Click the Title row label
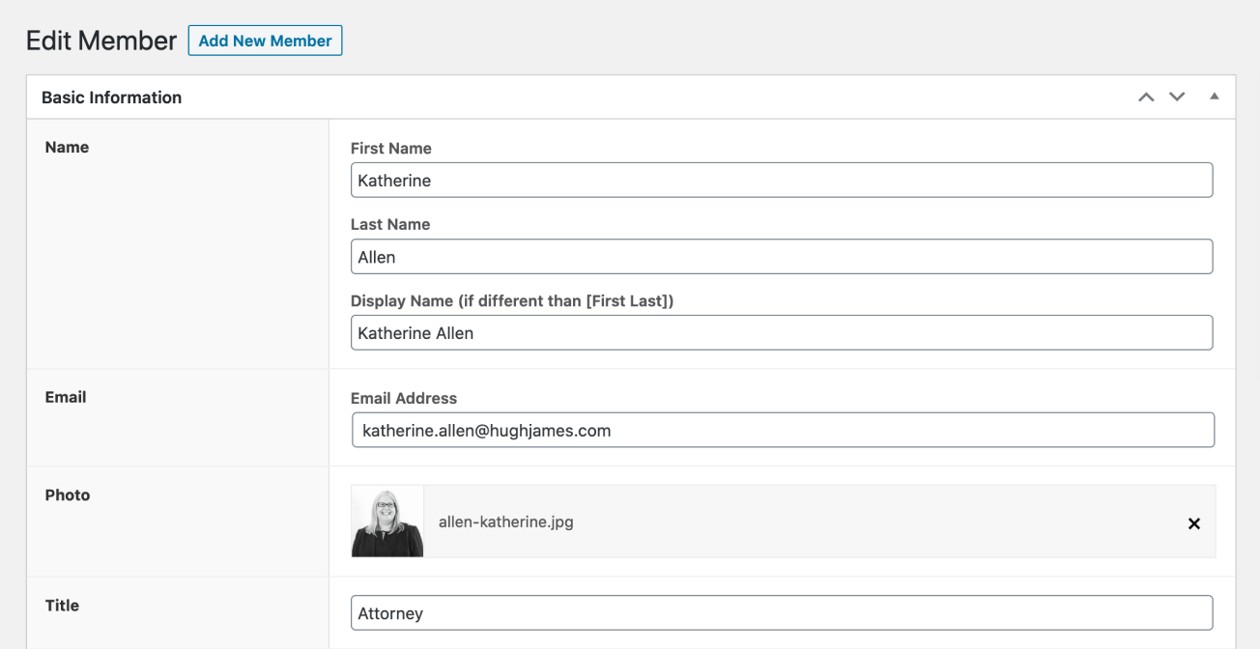Viewport: 1260px width, 649px height. point(62,605)
